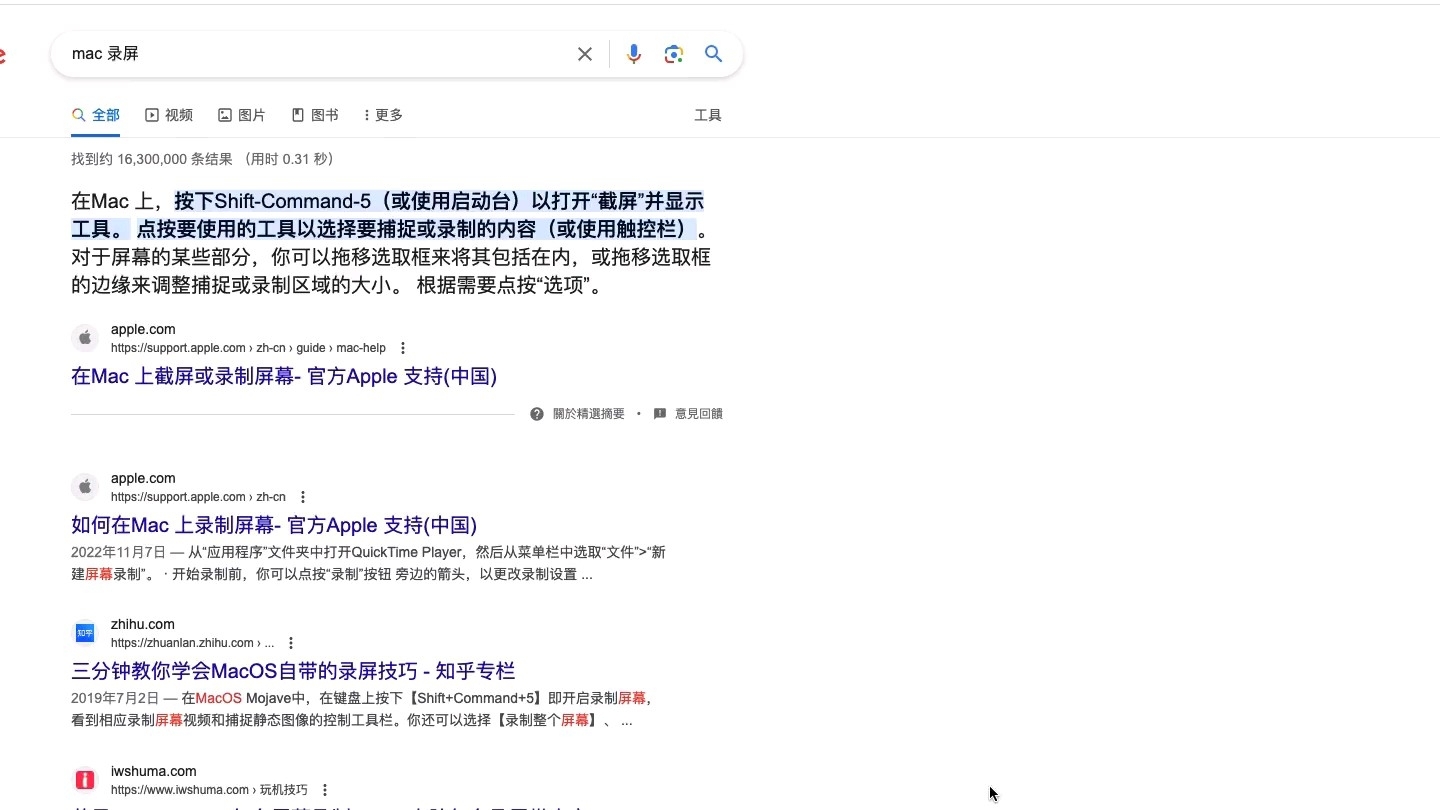Open 關於精選摘要 info link
Image resolution: width=1440 pixels, height=810 pixels.
588,413
